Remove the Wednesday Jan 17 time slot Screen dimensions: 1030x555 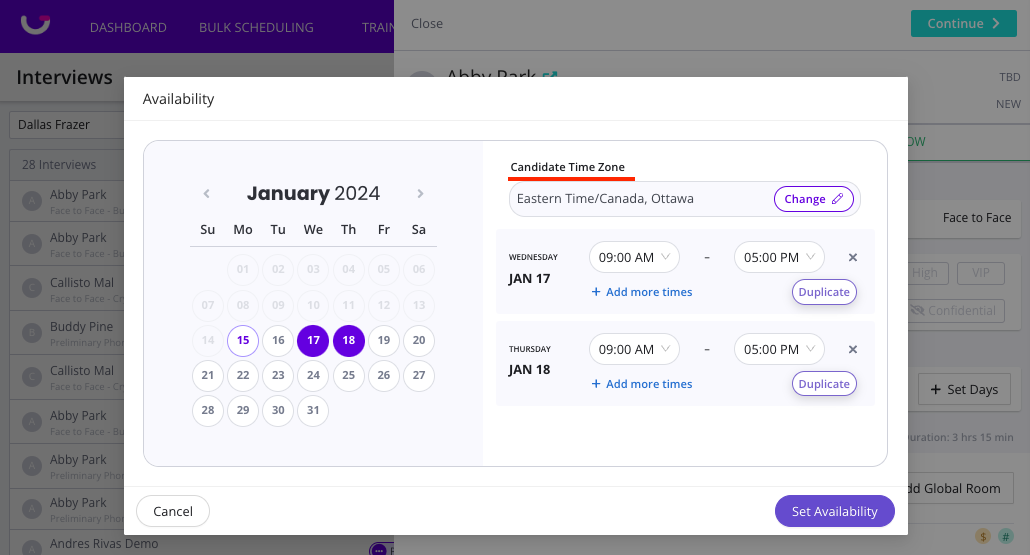coord(853,257)
